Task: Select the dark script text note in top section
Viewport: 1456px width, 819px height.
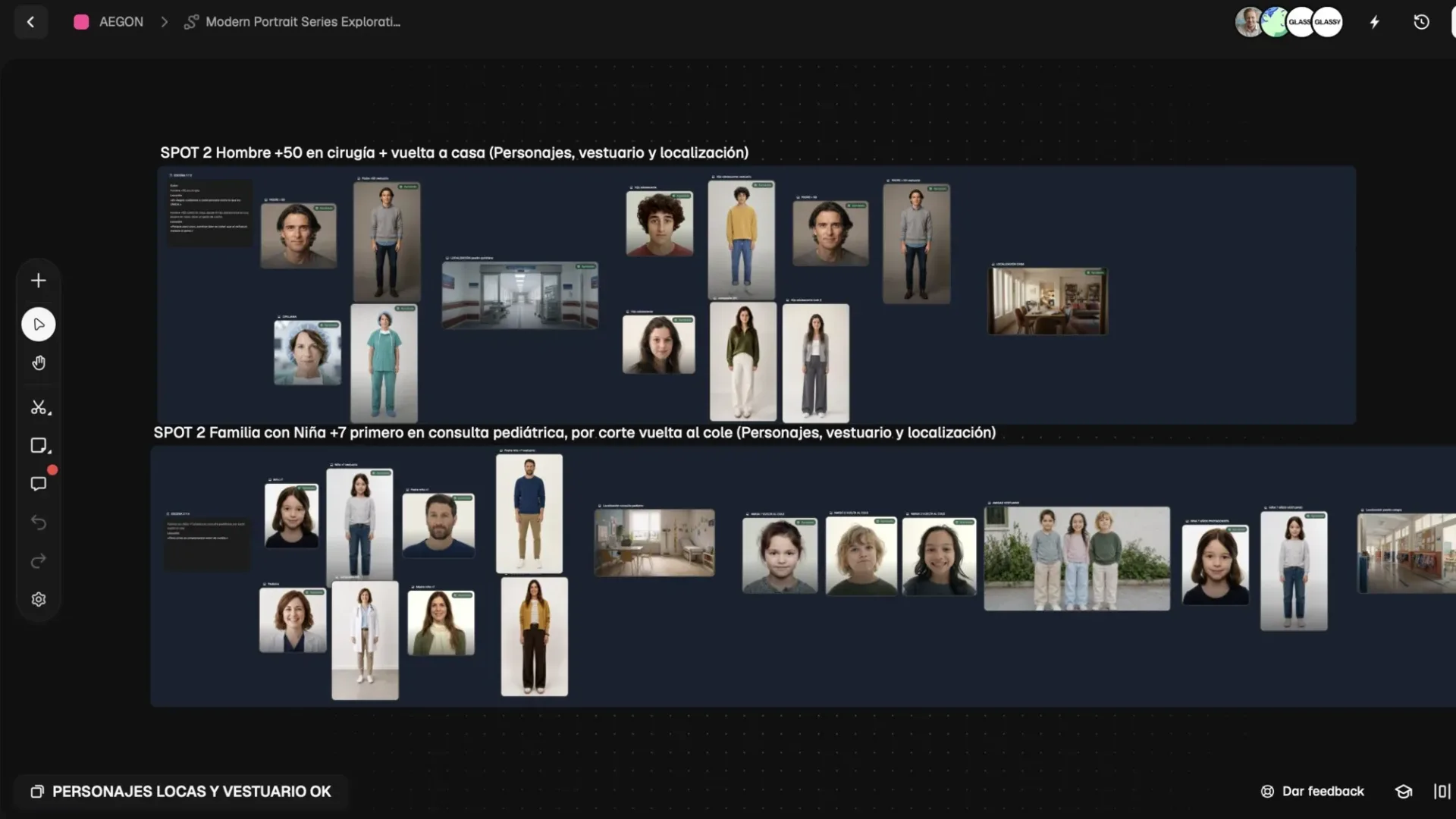Action: coord(209,213)
